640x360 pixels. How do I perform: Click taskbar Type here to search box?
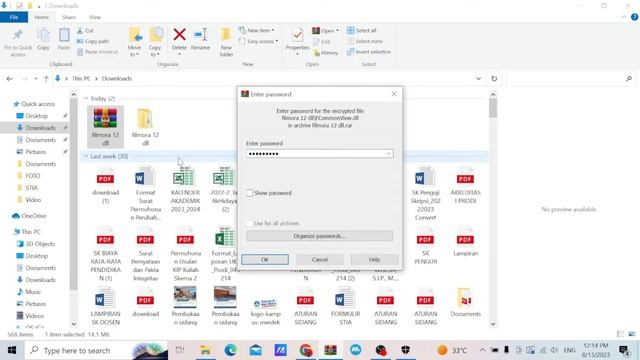coord(96,350)
